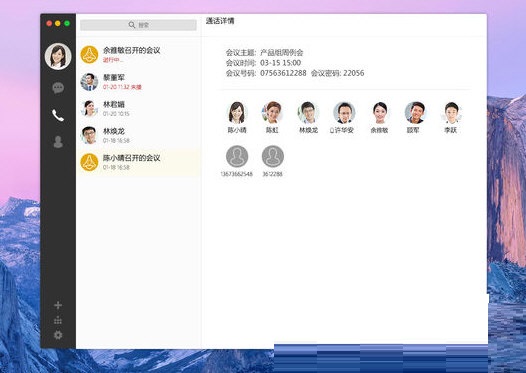Click the plus add icon in sidebar

(58, 305)
